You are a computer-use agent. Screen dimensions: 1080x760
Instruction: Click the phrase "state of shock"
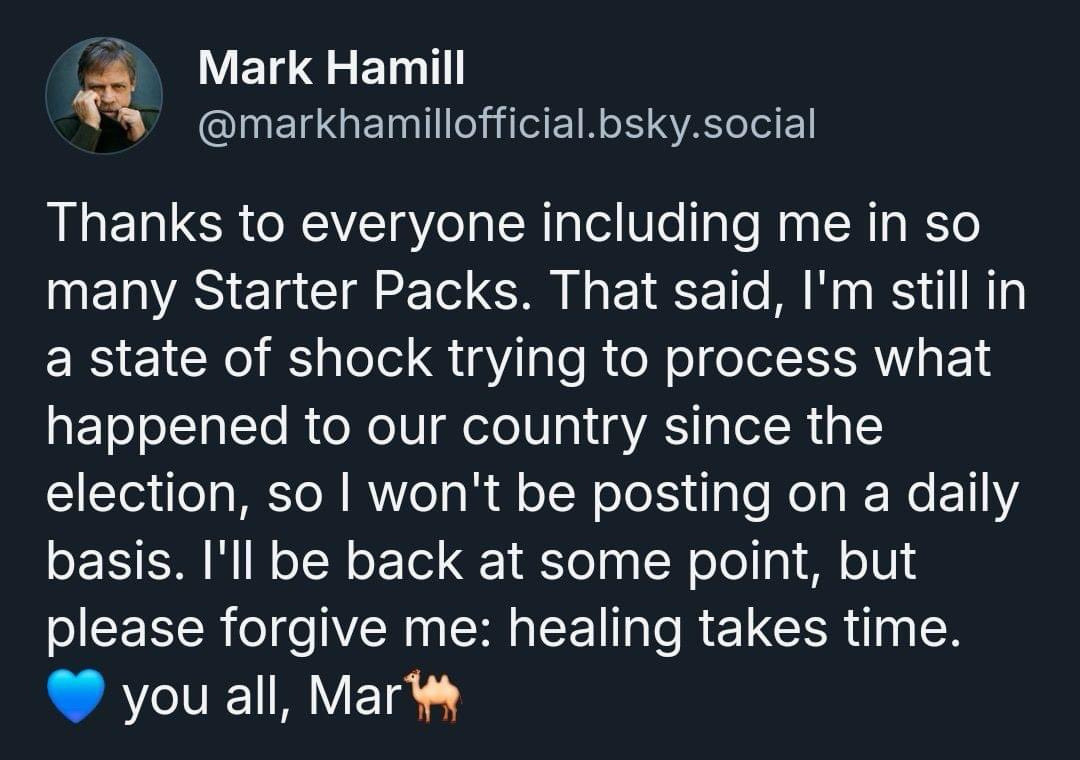coord(260,358)
